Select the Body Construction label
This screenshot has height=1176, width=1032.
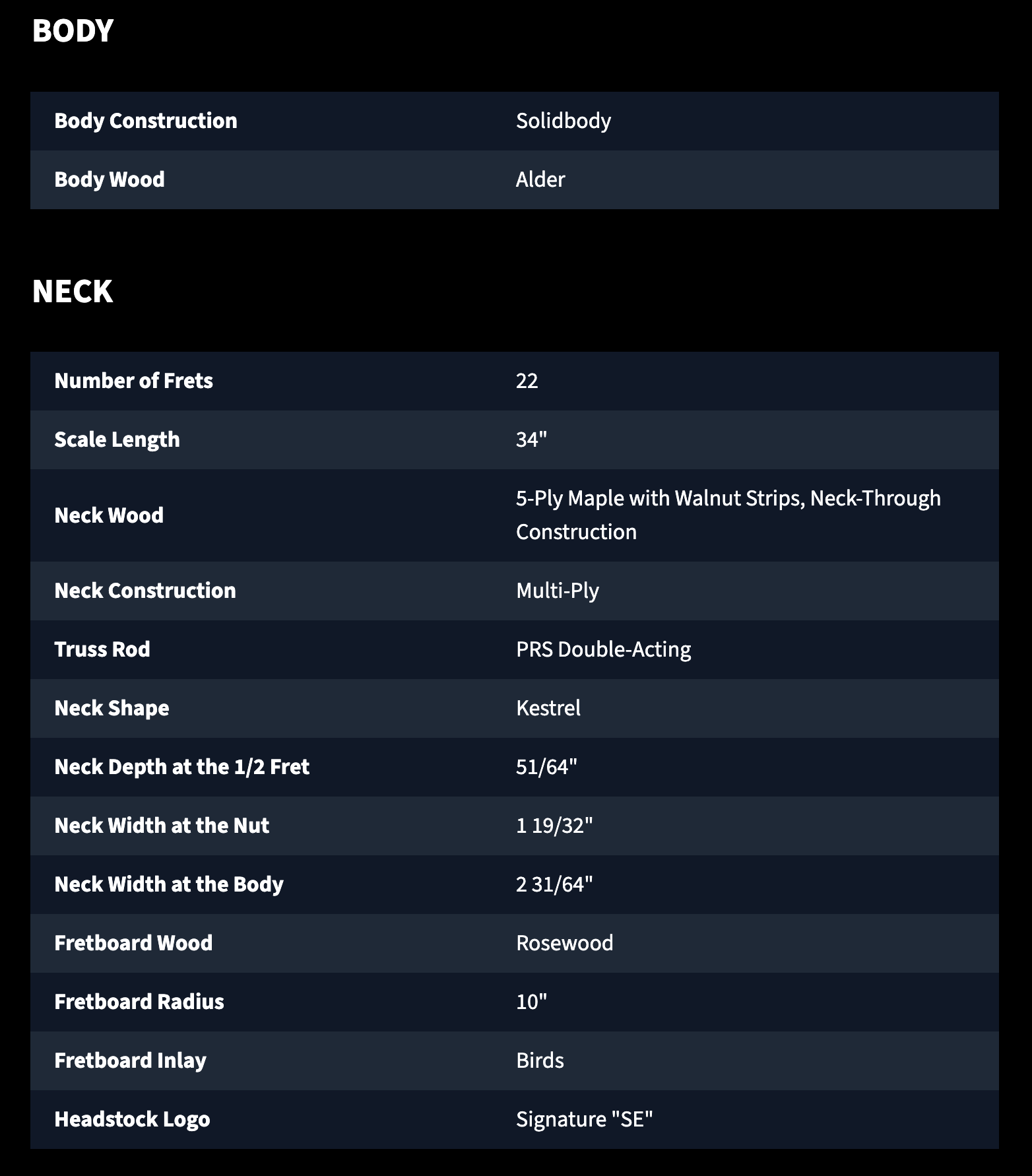pos(146,121)
